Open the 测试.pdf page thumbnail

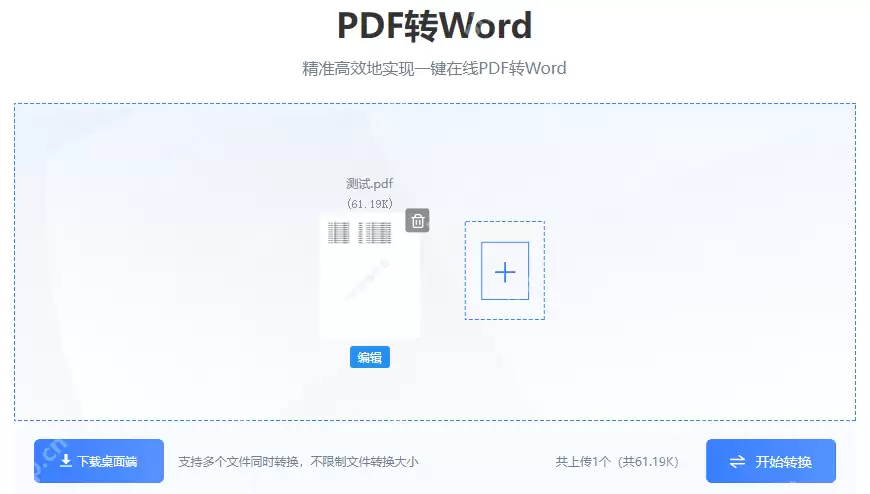point(370,276)
